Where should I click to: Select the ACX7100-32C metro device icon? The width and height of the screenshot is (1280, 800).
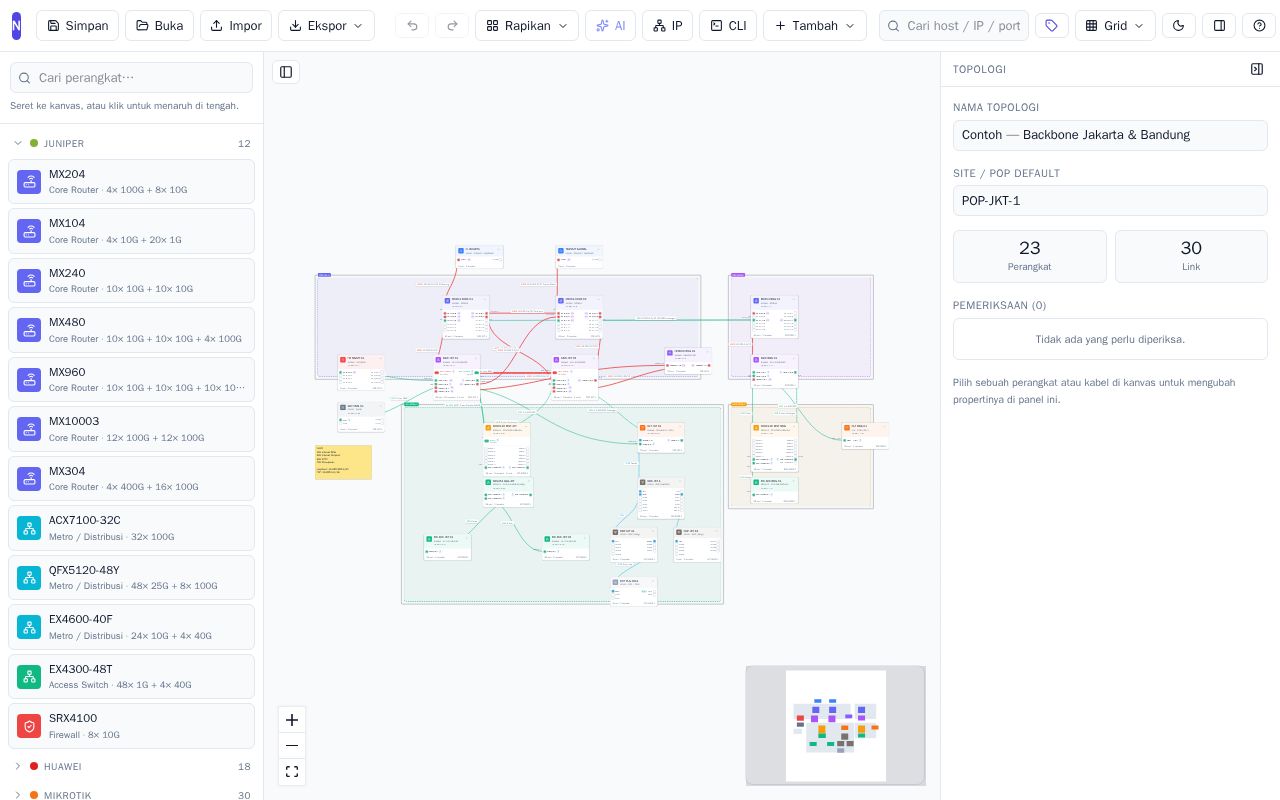(29, 528)
